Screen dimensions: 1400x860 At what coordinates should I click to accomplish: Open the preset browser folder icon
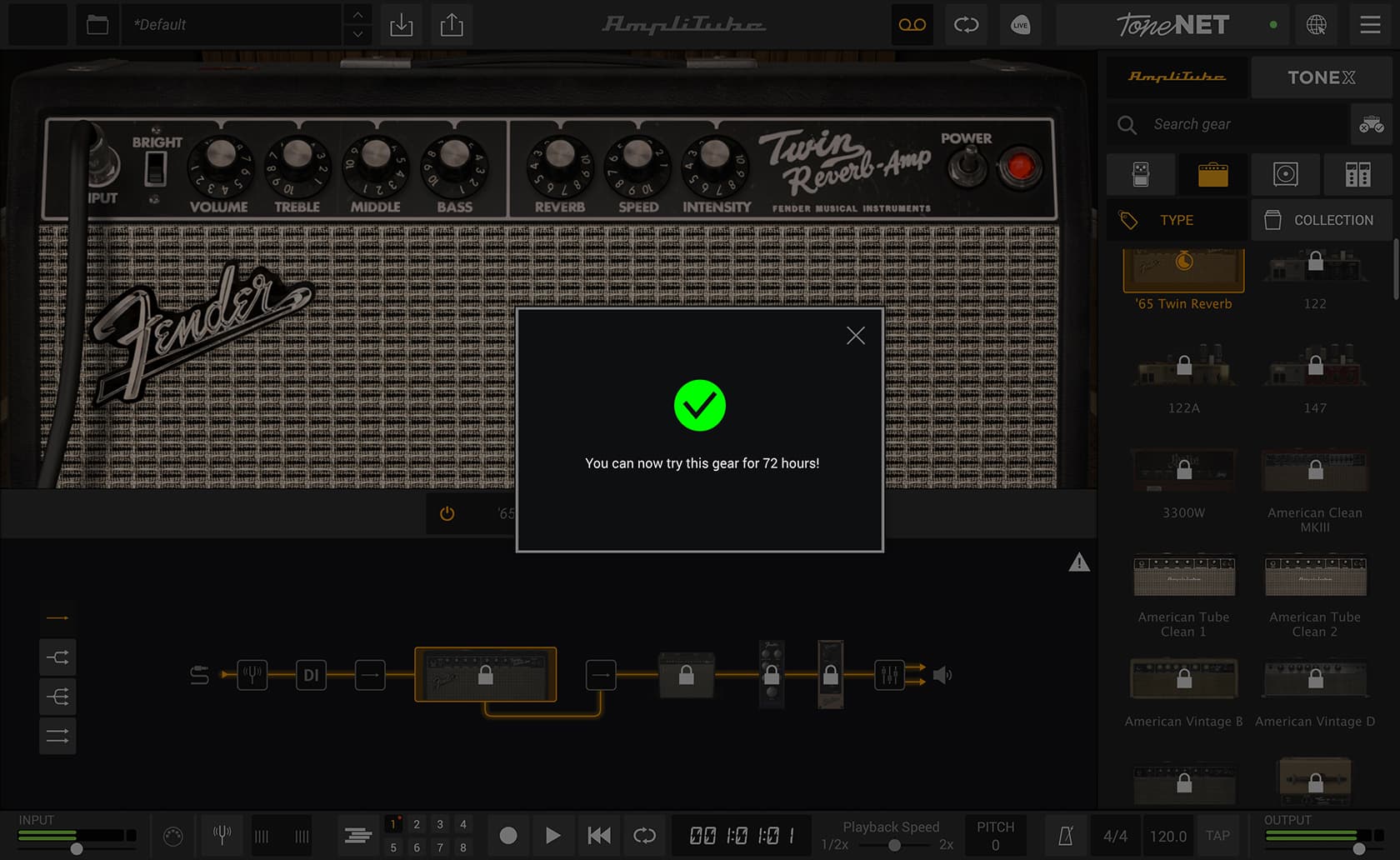click(x=97, y=25)
